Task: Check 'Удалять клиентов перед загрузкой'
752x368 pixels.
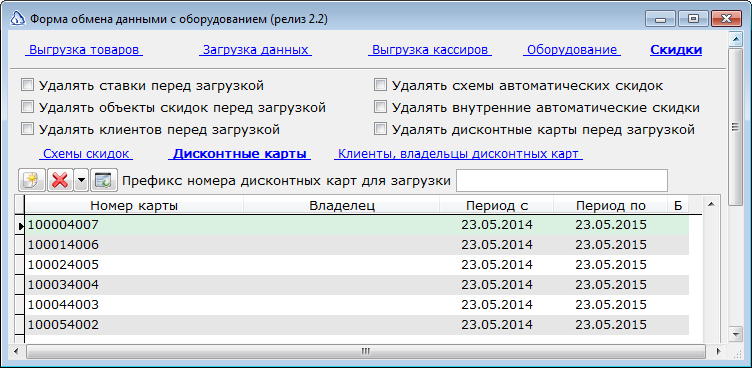Action: tap(27, 129)
